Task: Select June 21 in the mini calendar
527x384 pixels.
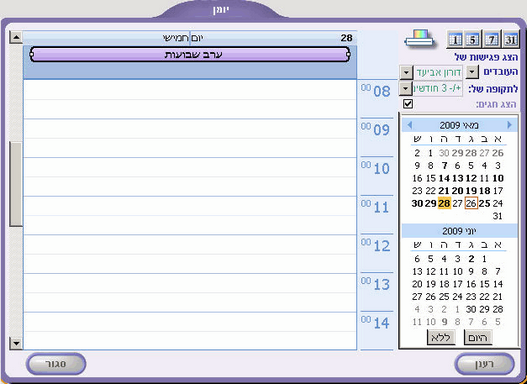Action: pyautogui.click(x=498, y=297)
